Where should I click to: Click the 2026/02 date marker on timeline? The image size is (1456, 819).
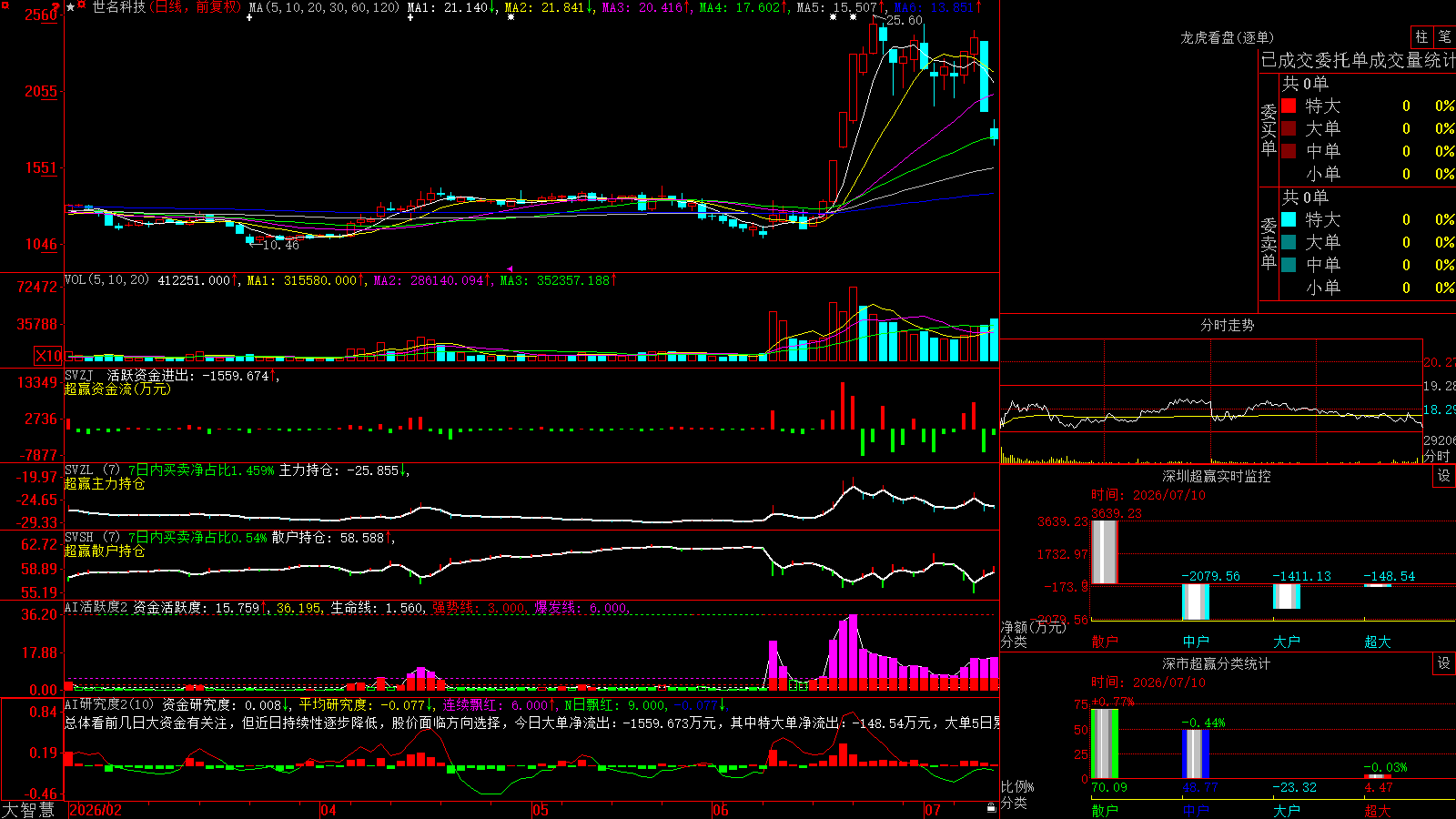pyautogui.click(x=96, y=810)
